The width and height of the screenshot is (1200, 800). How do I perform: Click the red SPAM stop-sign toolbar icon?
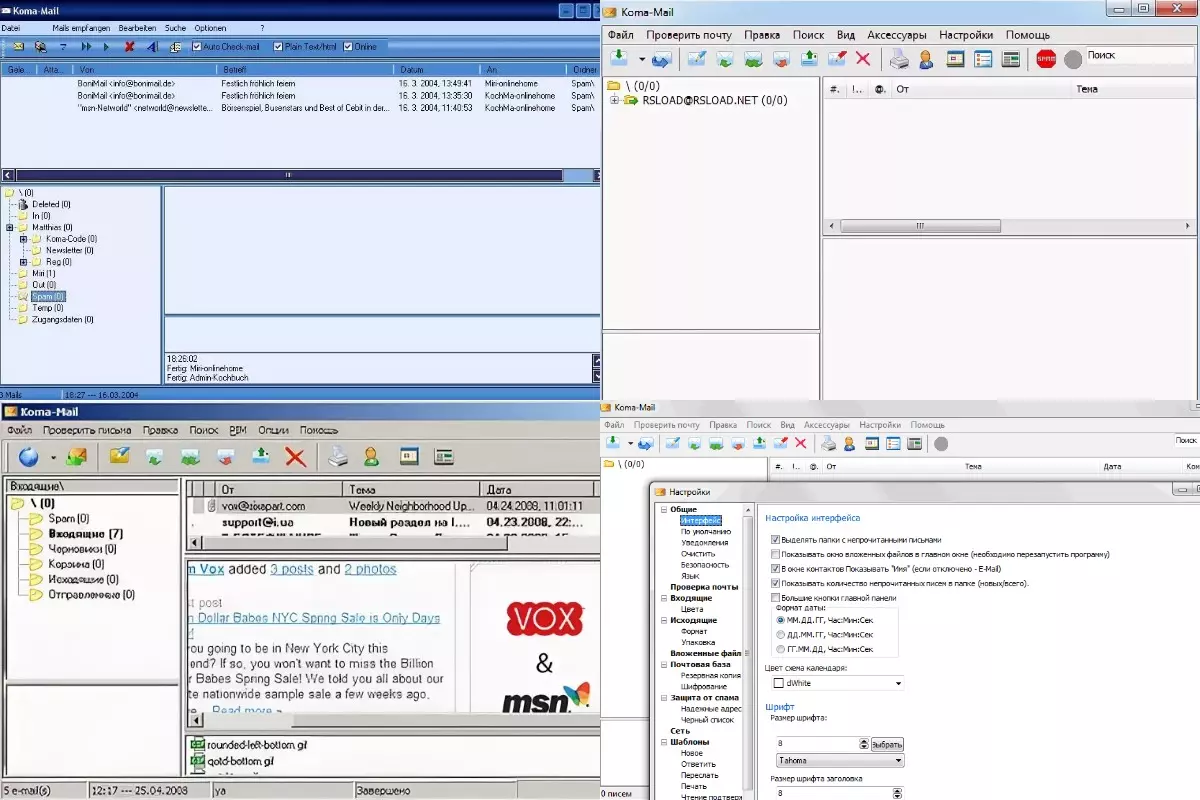click(x=1046, y=60)
